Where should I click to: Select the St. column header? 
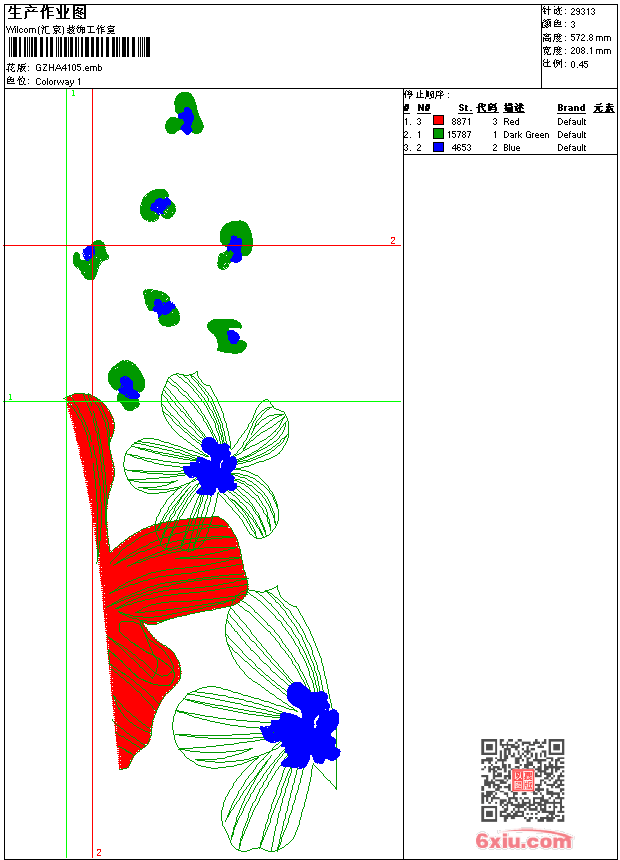[465, 108]
